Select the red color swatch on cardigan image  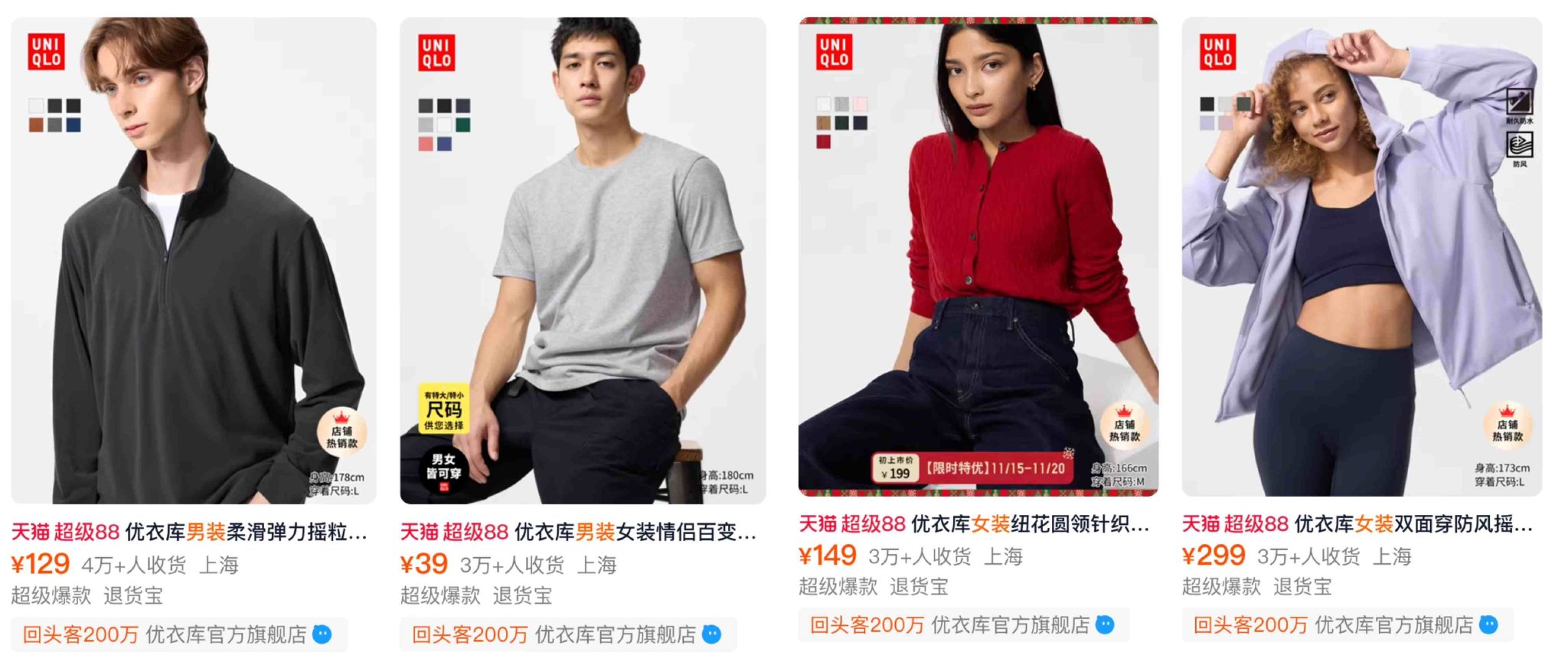pyautogui.click(x=823, y=141)
